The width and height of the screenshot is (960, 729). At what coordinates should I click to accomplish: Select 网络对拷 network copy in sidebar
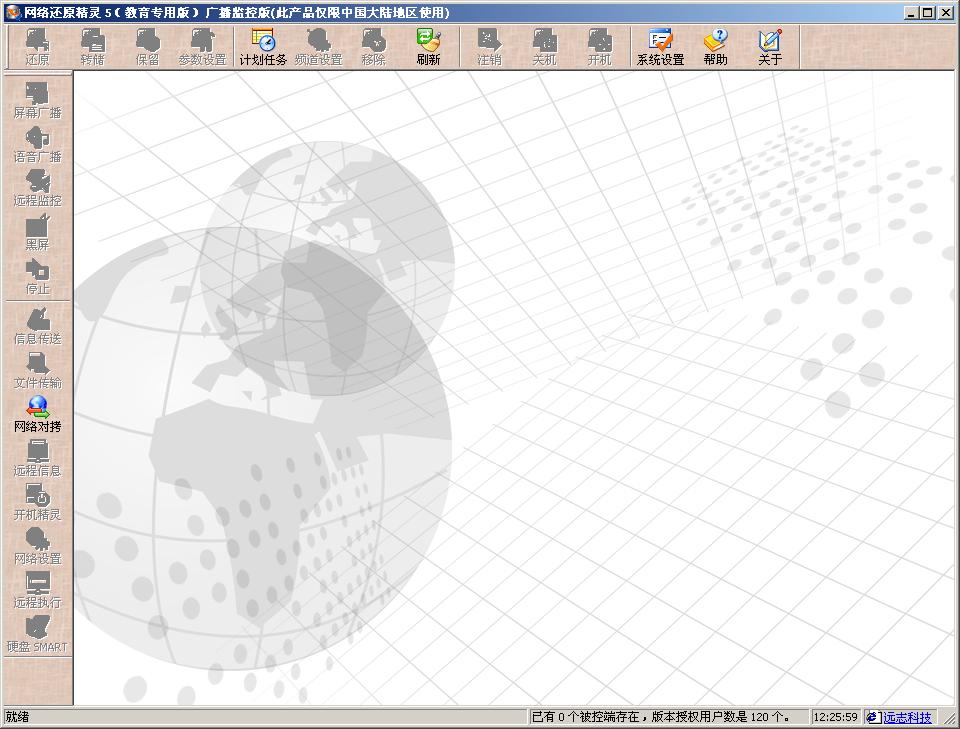37,414
